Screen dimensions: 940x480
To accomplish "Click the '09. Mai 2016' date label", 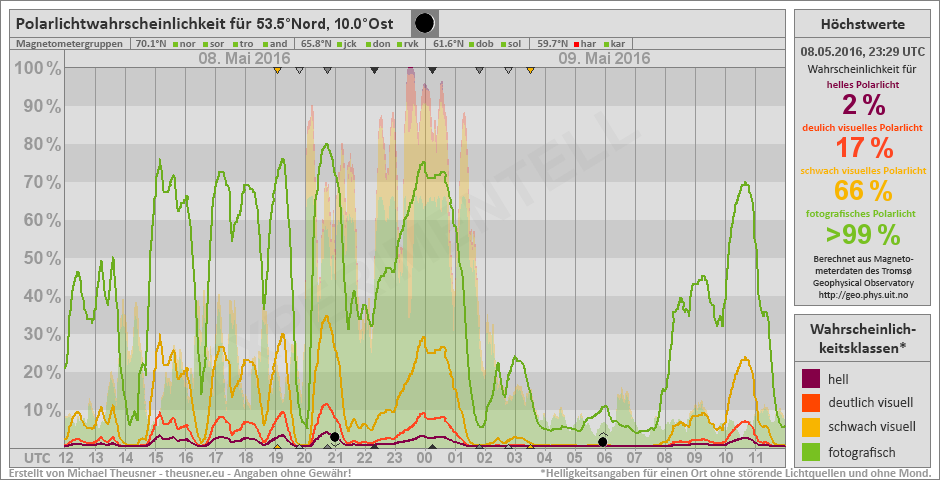I will 603,59.
